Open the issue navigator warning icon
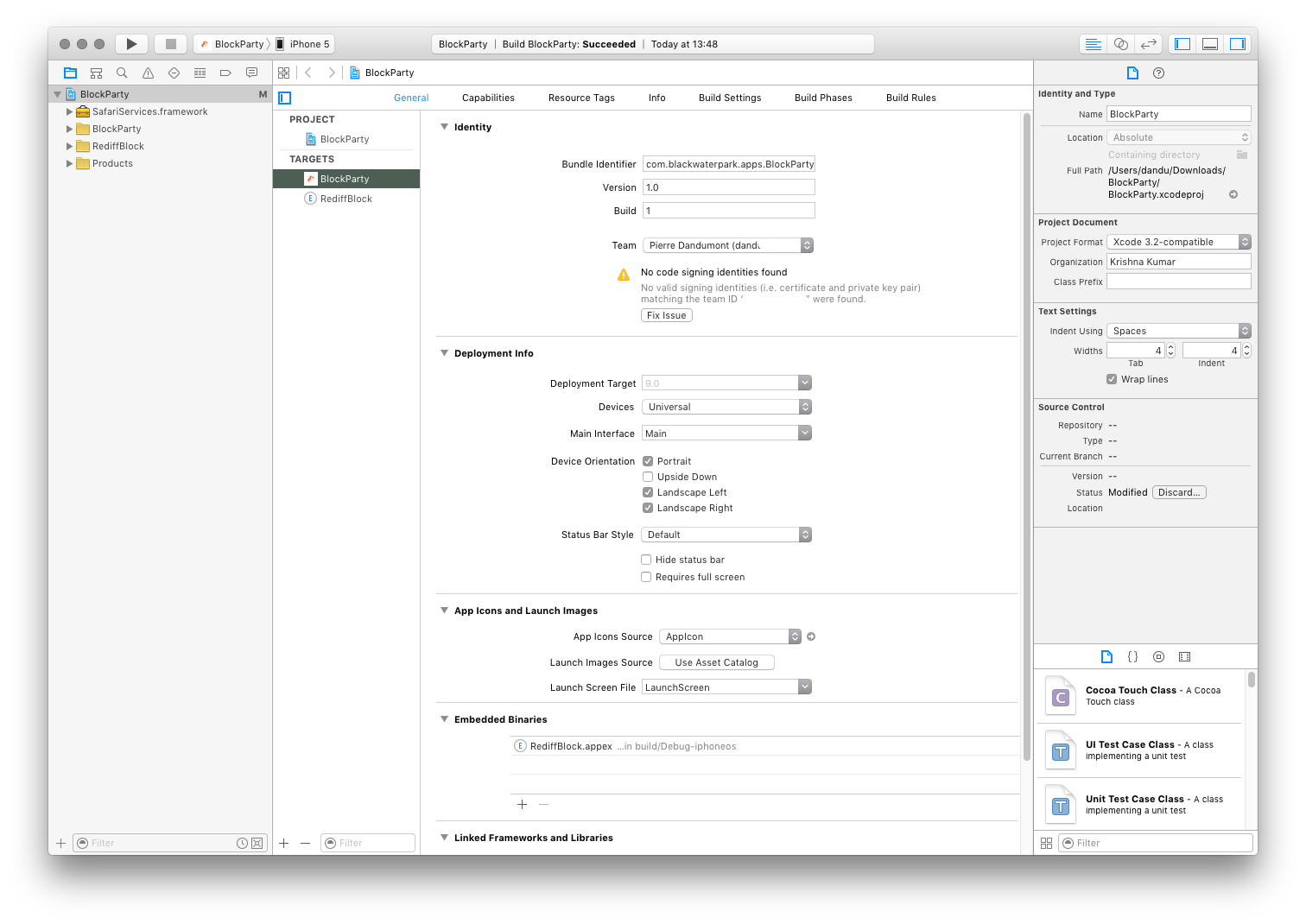The height and width of the screenshot is (924, 1306). click(x=148, y=73)
